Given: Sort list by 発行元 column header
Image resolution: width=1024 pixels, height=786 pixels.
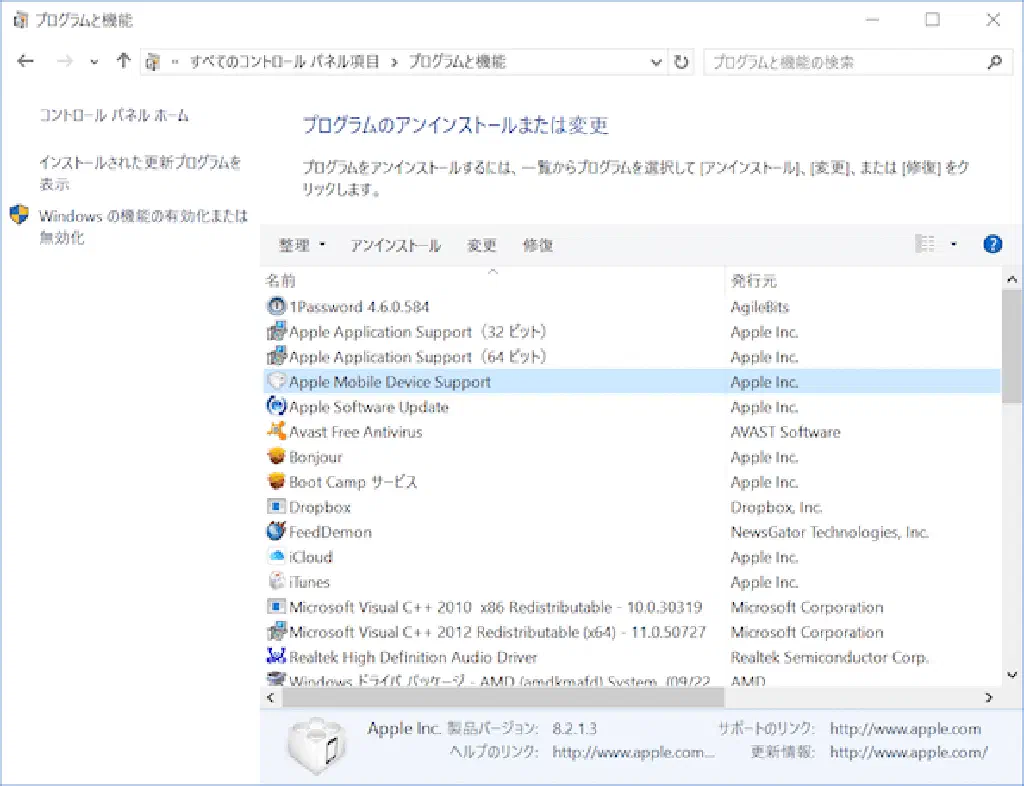Looking at the screenshot, I should coord(754,281).
